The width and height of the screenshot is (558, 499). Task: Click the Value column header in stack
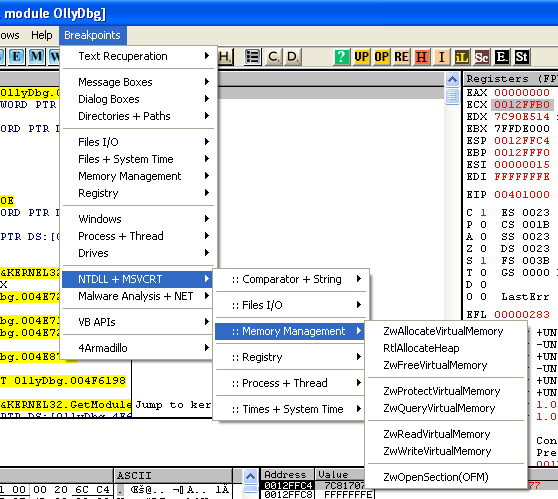(x=340, y=475)
